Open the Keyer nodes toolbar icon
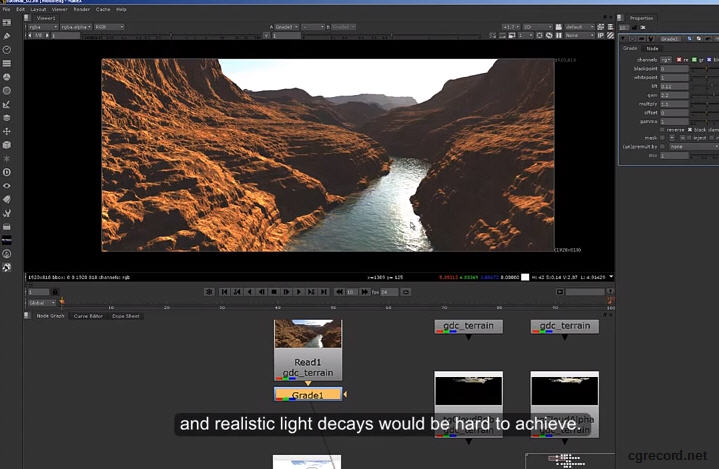The height and width of the screenshot is (469, 719). 7,105
